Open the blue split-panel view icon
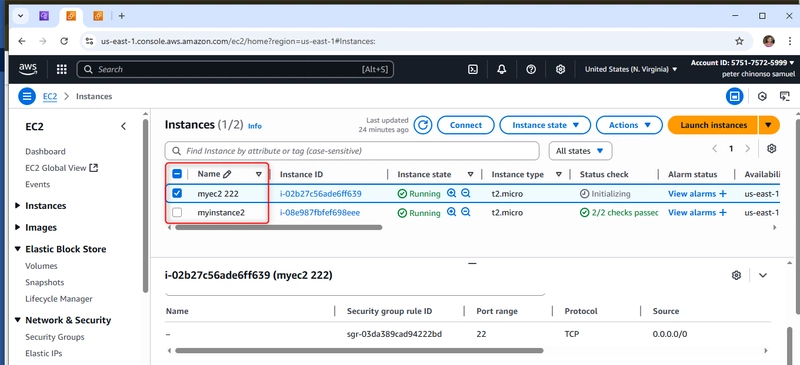Image resolution: width=800 pixels, height=365 pixels. pyautogui.click(x=734, y=96)
